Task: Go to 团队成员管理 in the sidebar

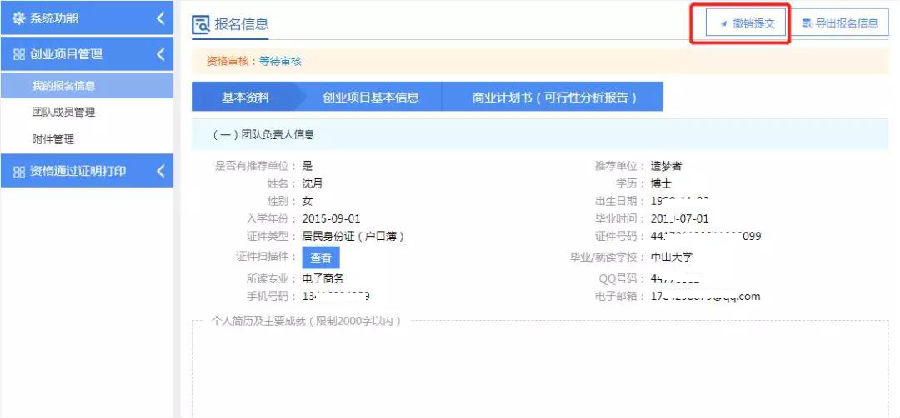Action: point(64,113)
